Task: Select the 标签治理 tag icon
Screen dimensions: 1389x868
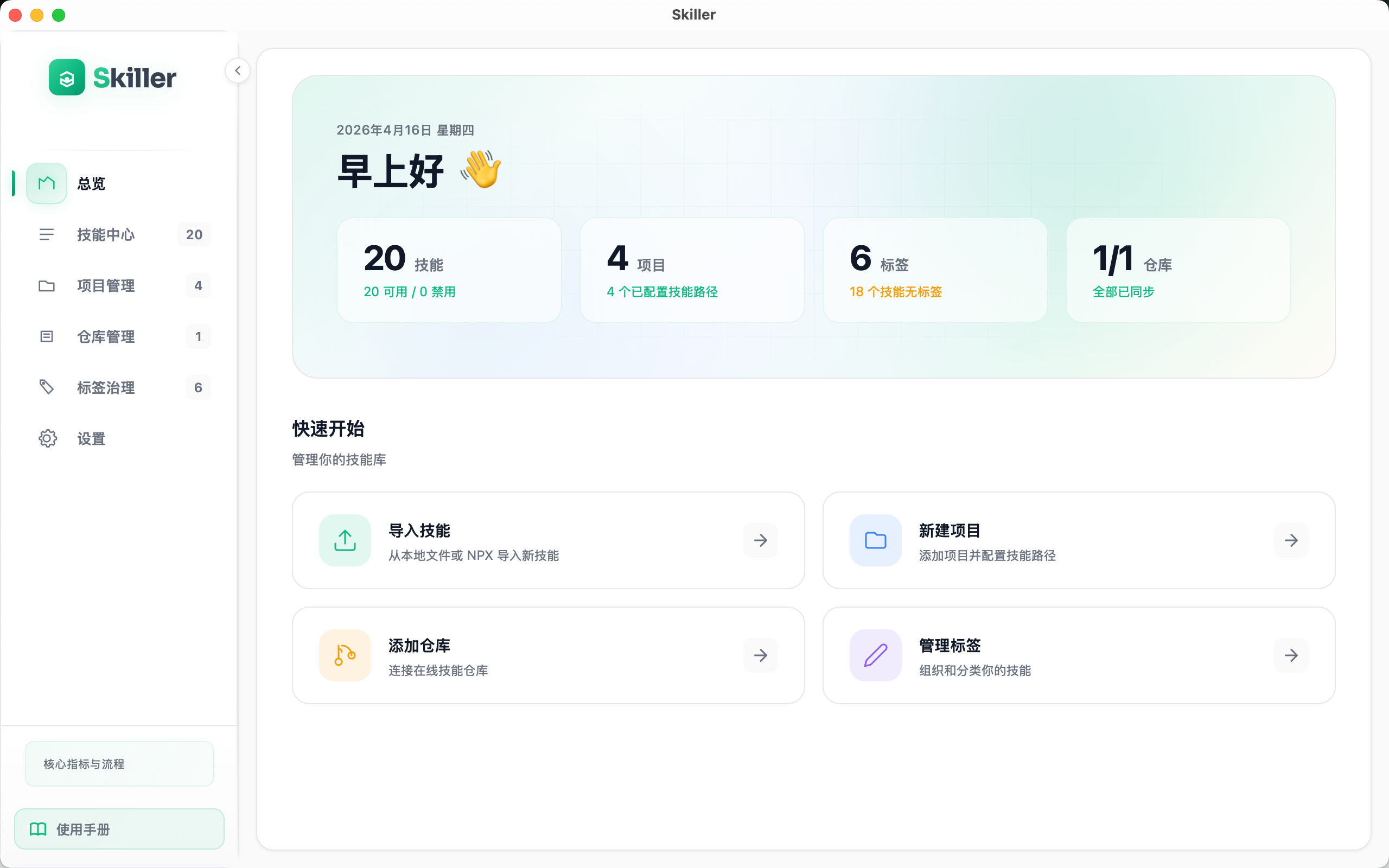Action: pos(47,387)
